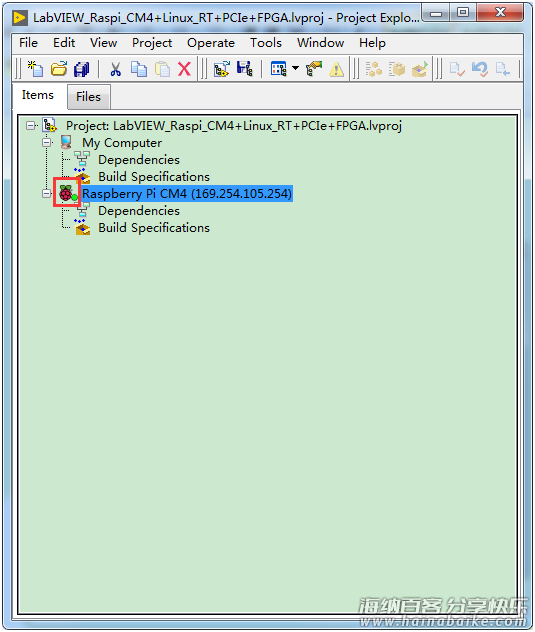Image resolution: width=535 pixels, height=632 pixels.
Task: Open dropdown arrow beside filter view icon
Action: click(296, 68)
